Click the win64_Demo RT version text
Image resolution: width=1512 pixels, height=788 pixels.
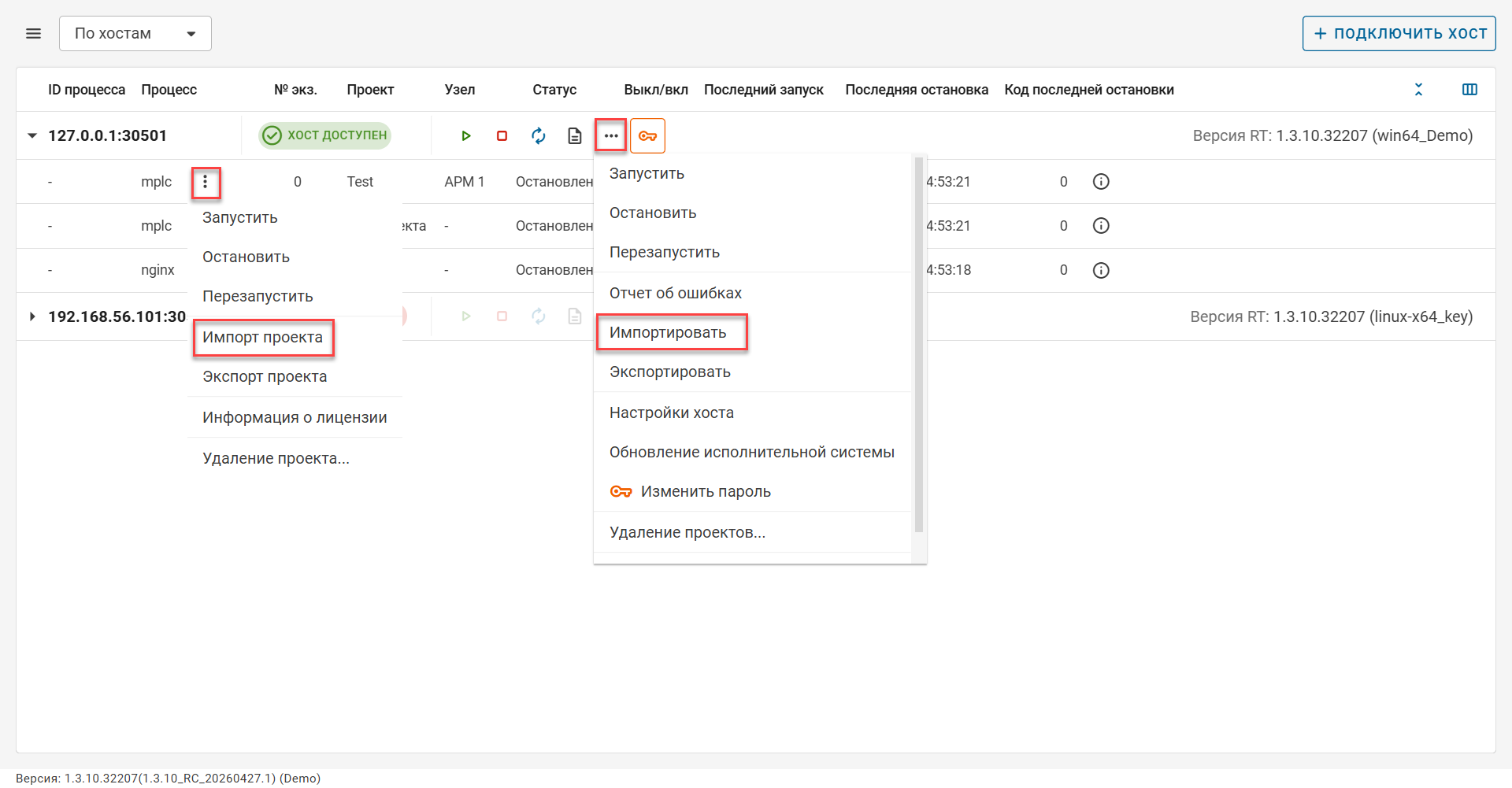pos(1332,135)
